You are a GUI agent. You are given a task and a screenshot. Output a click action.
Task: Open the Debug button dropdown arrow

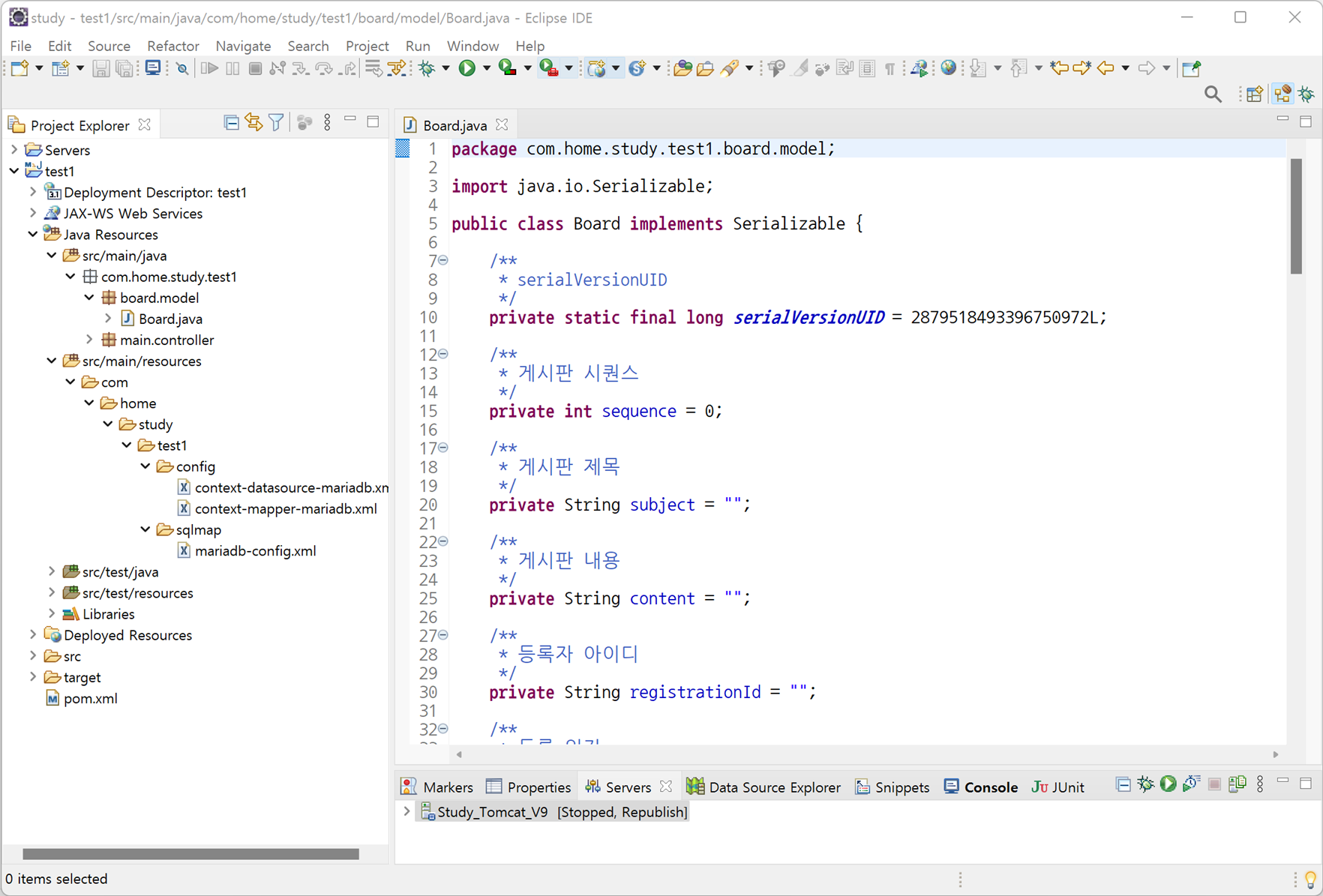[x=445, y=69]
